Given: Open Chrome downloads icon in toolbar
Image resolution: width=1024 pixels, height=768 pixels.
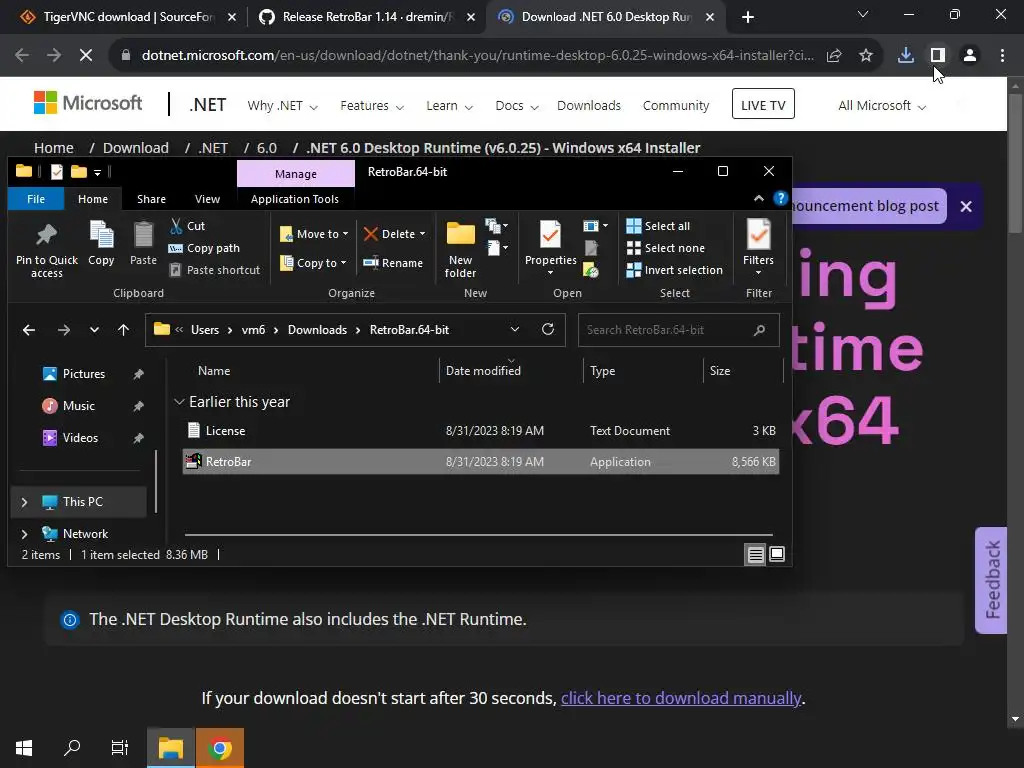Looking at the screenshot, I should point(906,56).
